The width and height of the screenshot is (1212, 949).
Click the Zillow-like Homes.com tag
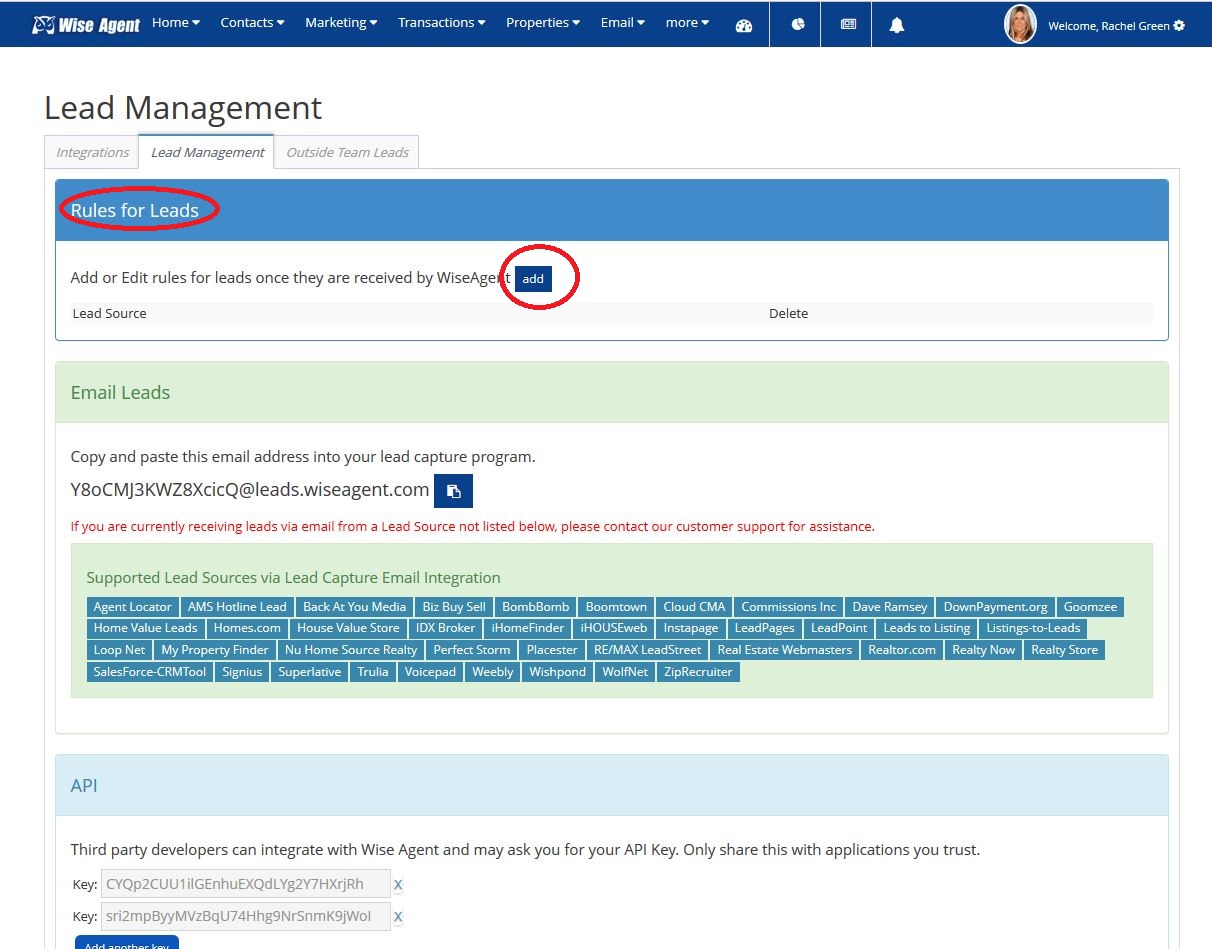pos(247,628)
